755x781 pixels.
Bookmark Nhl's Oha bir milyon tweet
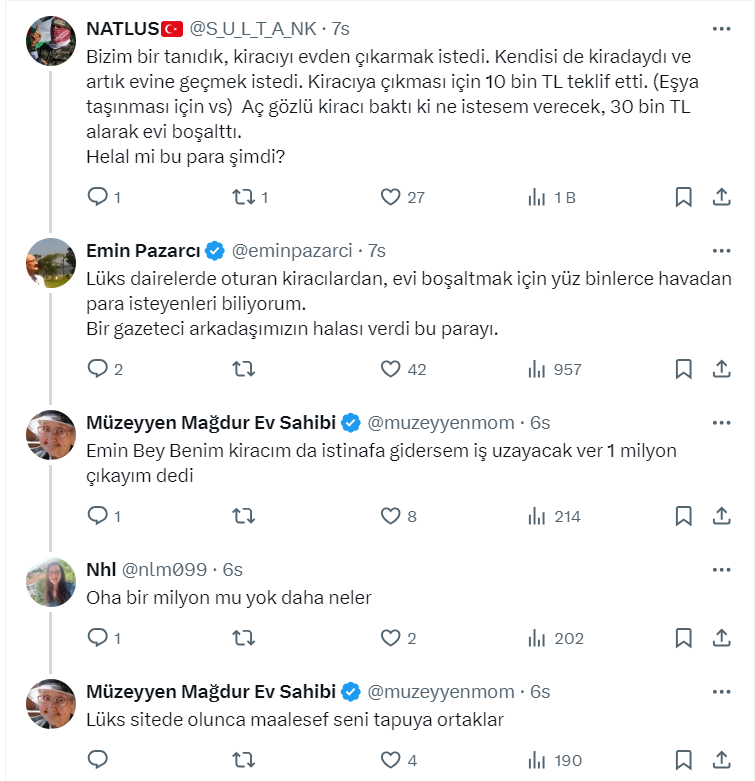(x=684, y=638)
